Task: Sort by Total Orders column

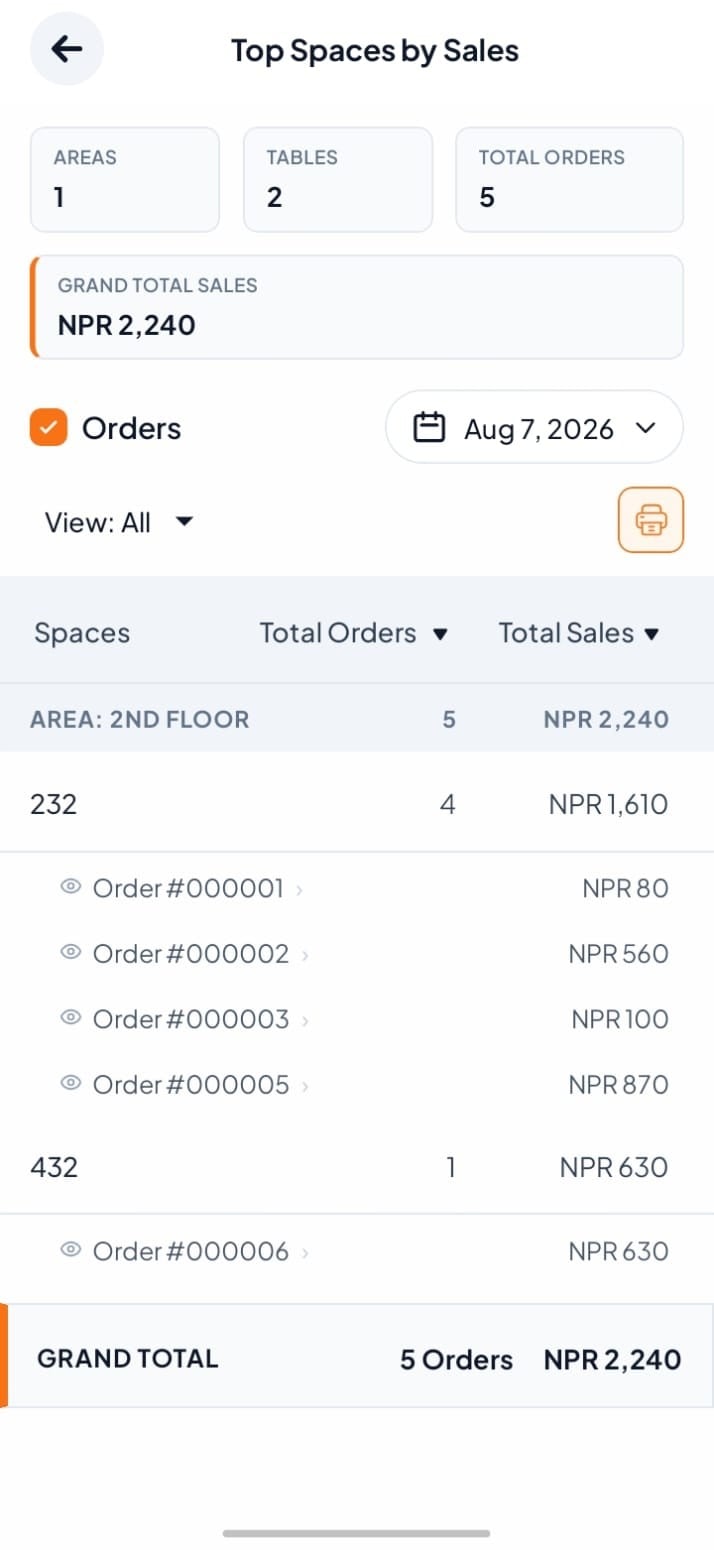Action: (354, 633)
